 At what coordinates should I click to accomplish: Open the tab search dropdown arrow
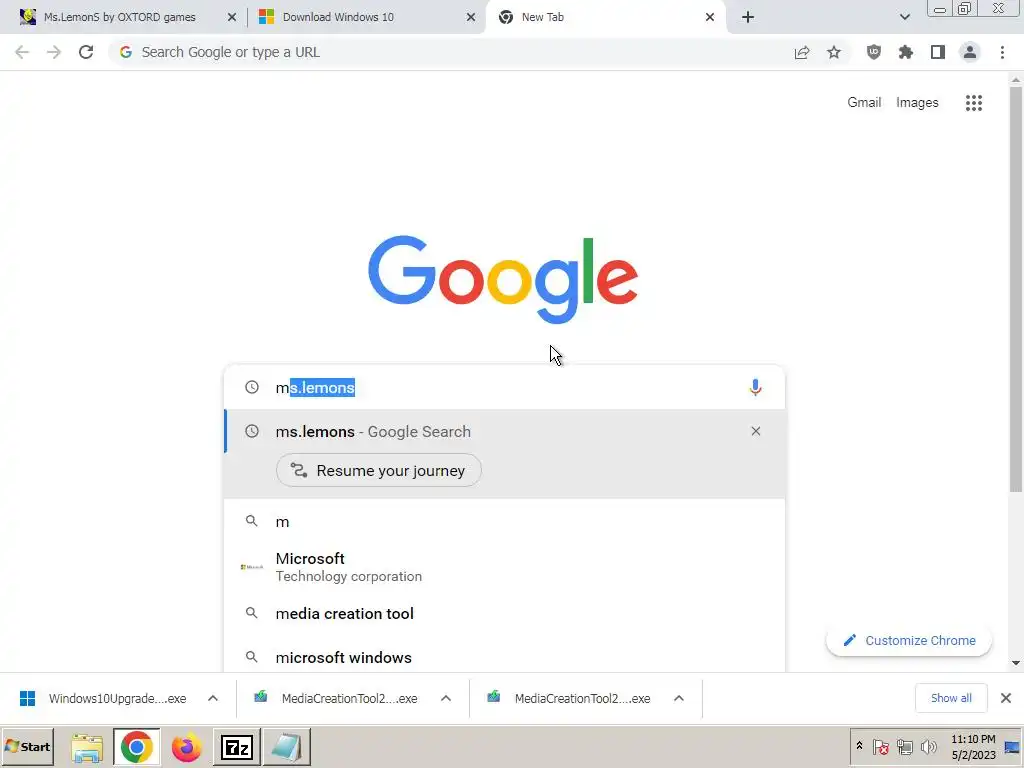904,17
